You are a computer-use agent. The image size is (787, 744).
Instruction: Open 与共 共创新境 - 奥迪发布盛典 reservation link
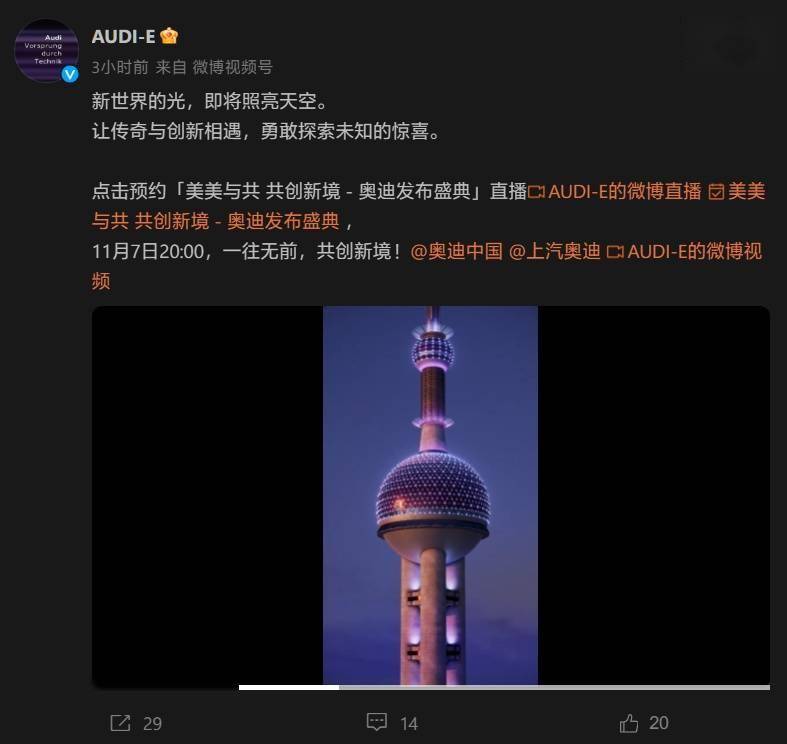(216, 221)
